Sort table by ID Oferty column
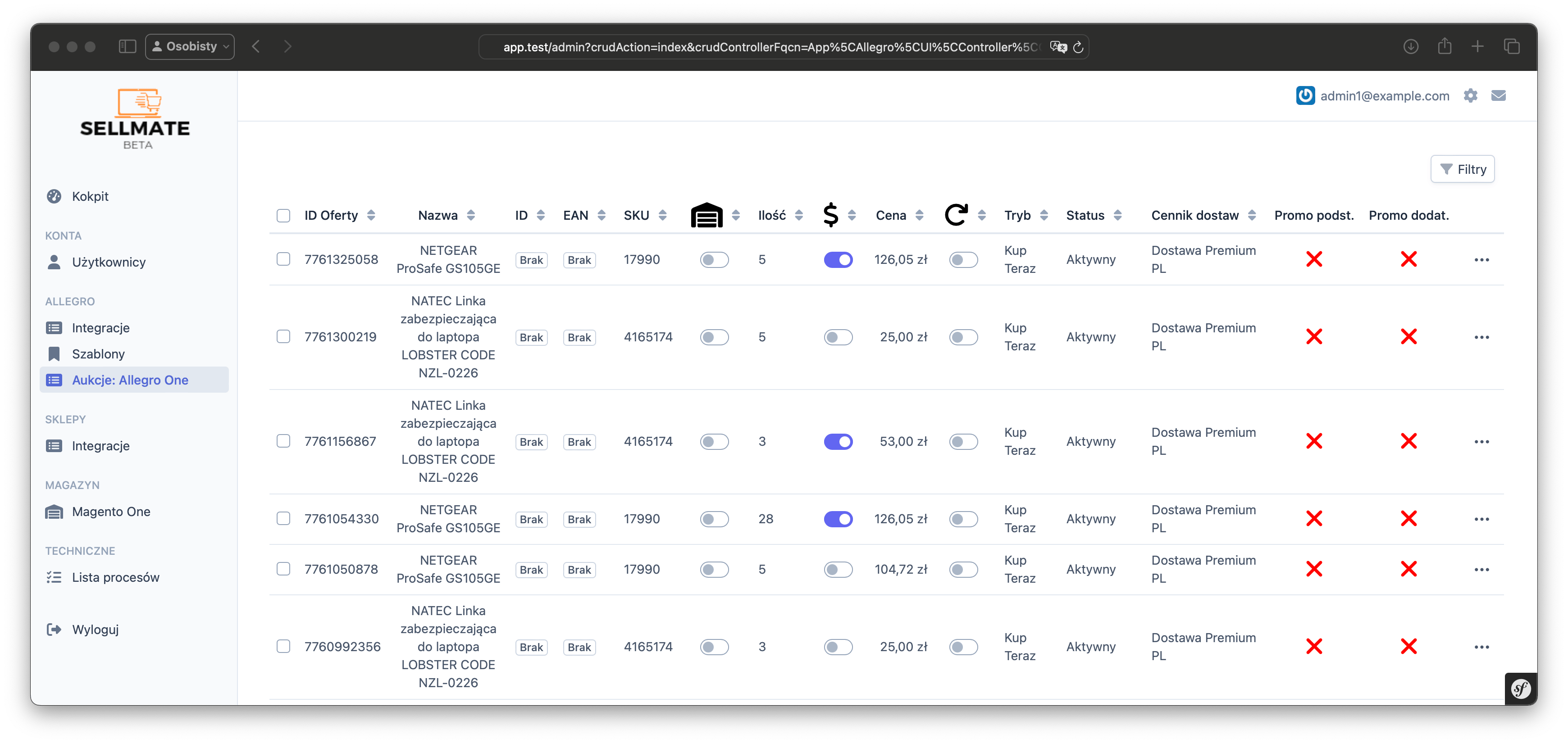This screenshot has width=1568, height=743. (340, 215)
